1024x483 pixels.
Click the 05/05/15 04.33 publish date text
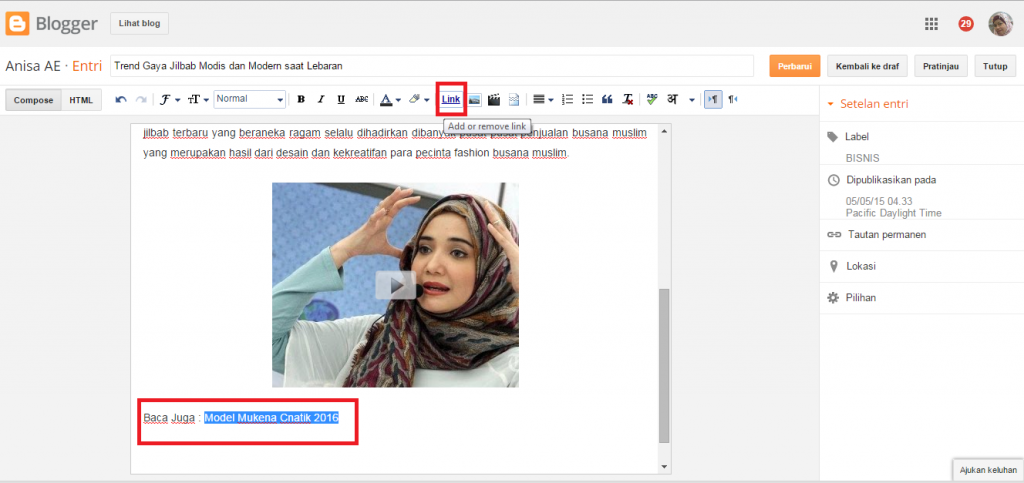tap(879, 201)
